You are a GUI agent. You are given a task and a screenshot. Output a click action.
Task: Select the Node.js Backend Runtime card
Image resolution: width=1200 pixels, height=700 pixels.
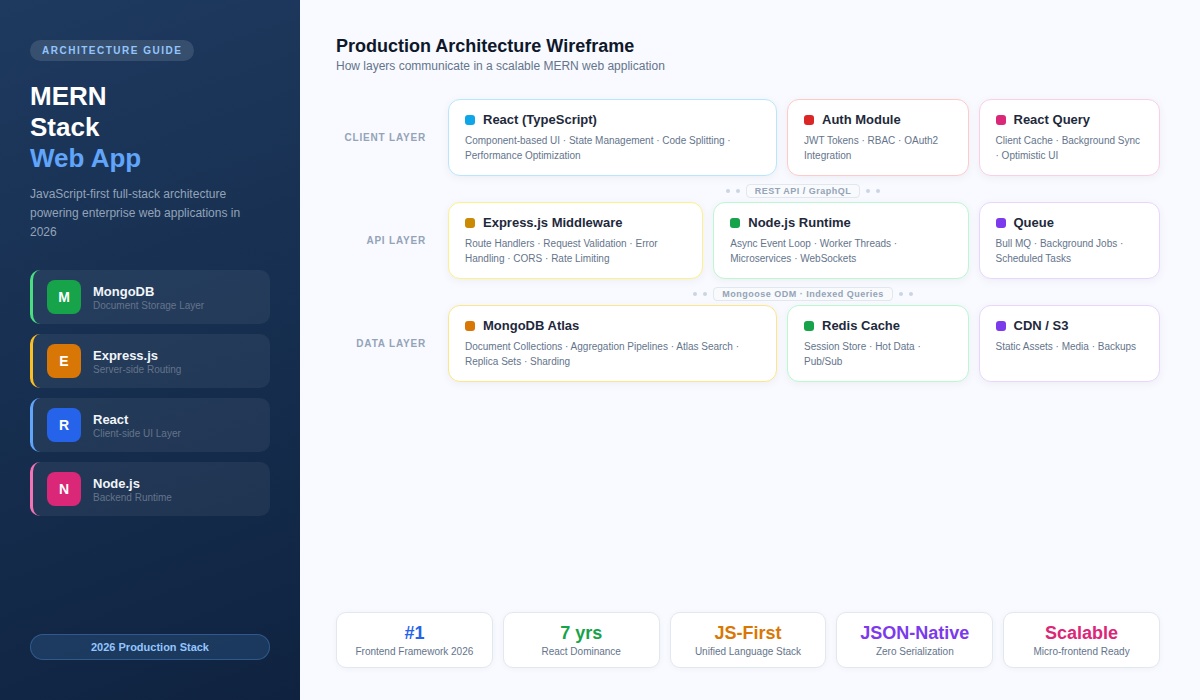150,489
